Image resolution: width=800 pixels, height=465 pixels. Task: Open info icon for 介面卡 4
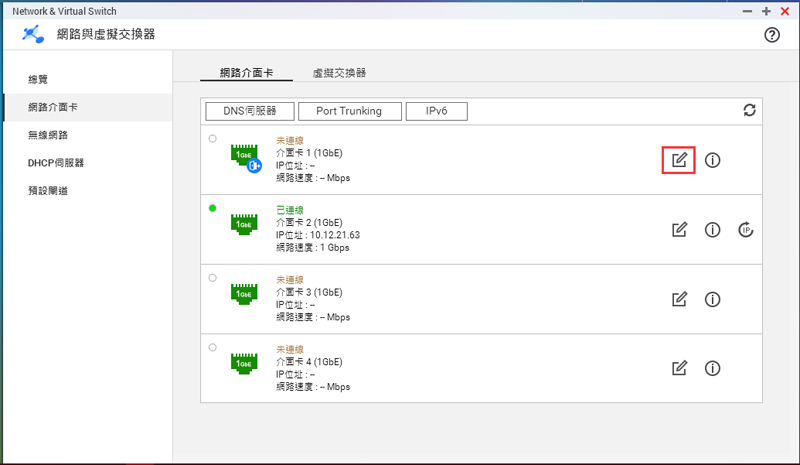pos(712,368)
